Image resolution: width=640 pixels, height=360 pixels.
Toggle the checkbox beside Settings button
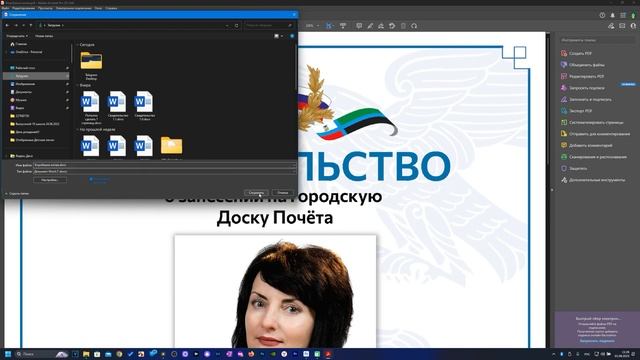(91, 179)
